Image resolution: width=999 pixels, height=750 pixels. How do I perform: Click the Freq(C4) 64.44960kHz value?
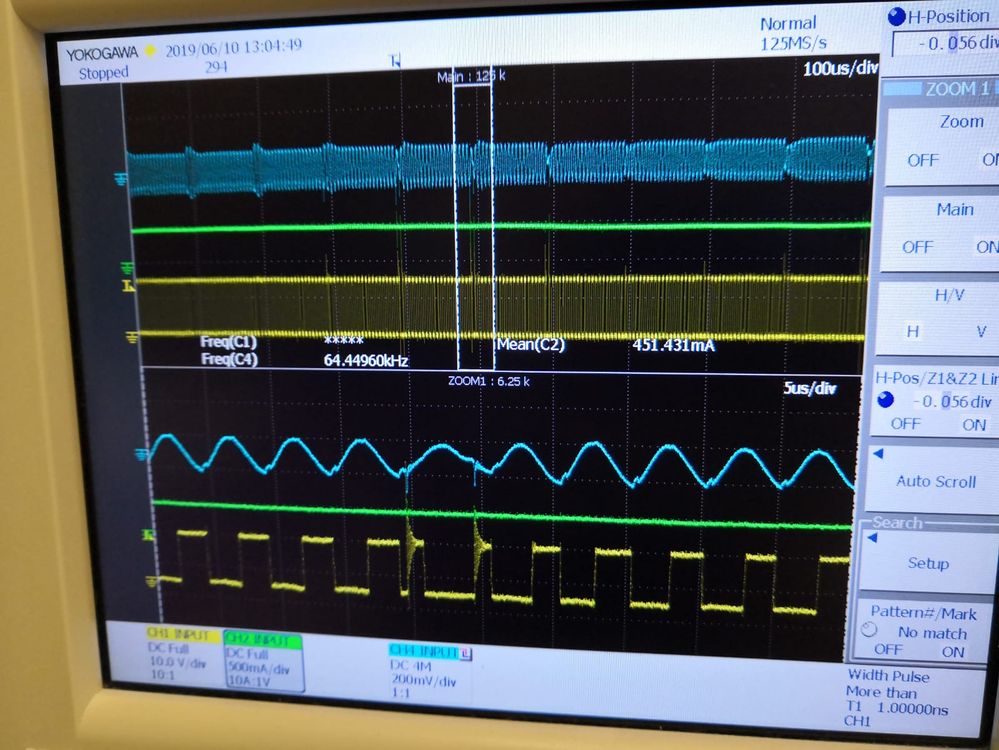click(366, 361)
